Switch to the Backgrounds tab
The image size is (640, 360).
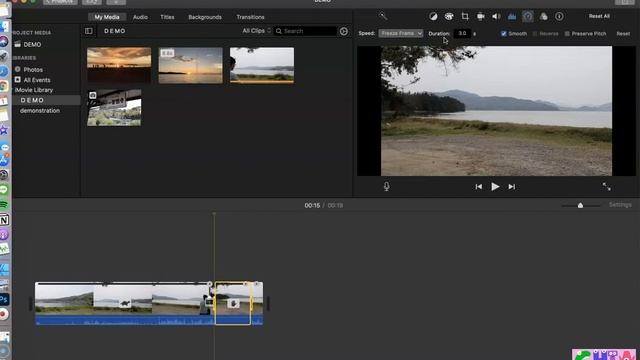click(x=205, y=17)
